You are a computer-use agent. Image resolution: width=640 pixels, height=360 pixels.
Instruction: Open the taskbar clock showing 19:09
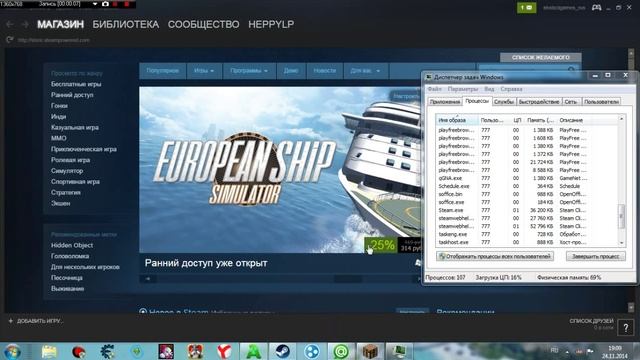[615, 351]
